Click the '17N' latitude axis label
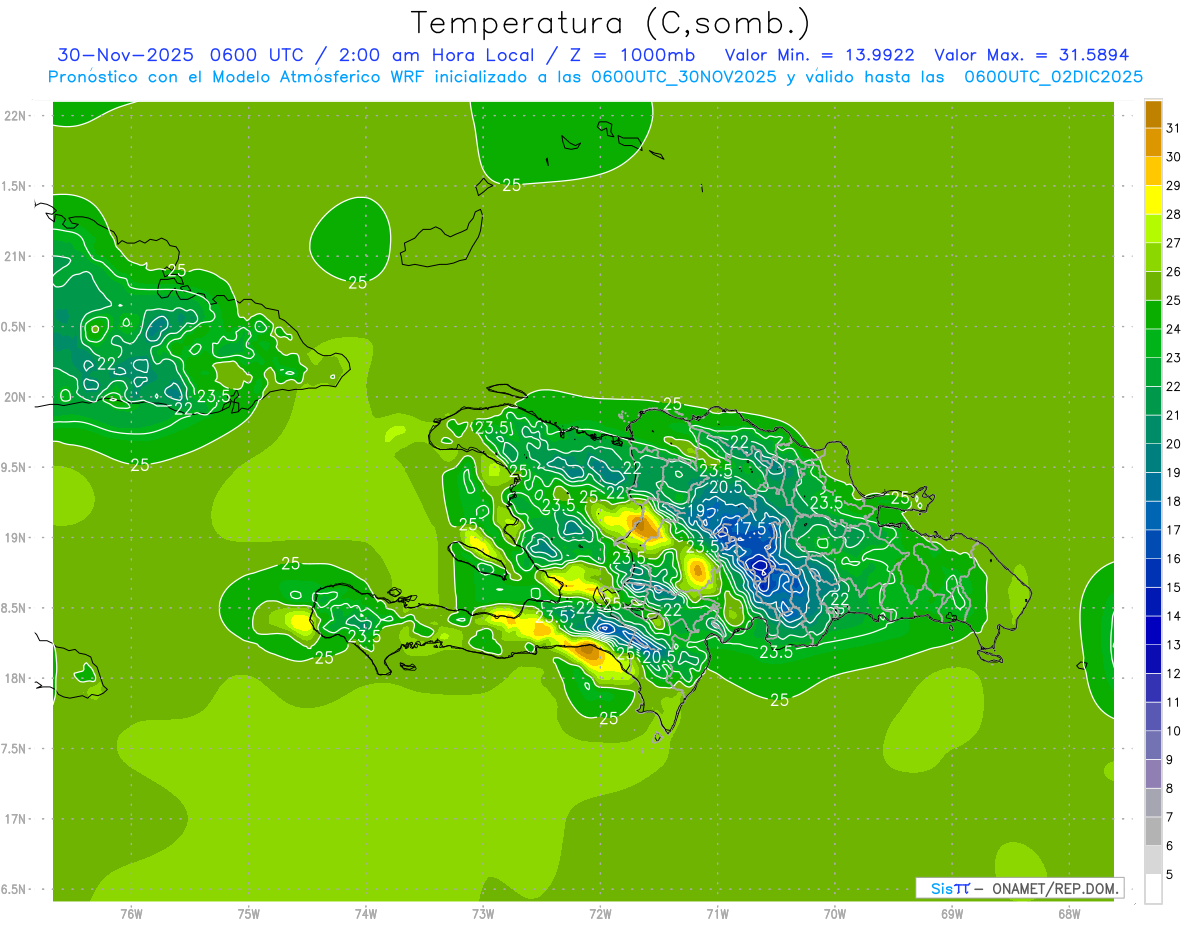Screen dimensions: 1200x927 (x=15, y=819)
